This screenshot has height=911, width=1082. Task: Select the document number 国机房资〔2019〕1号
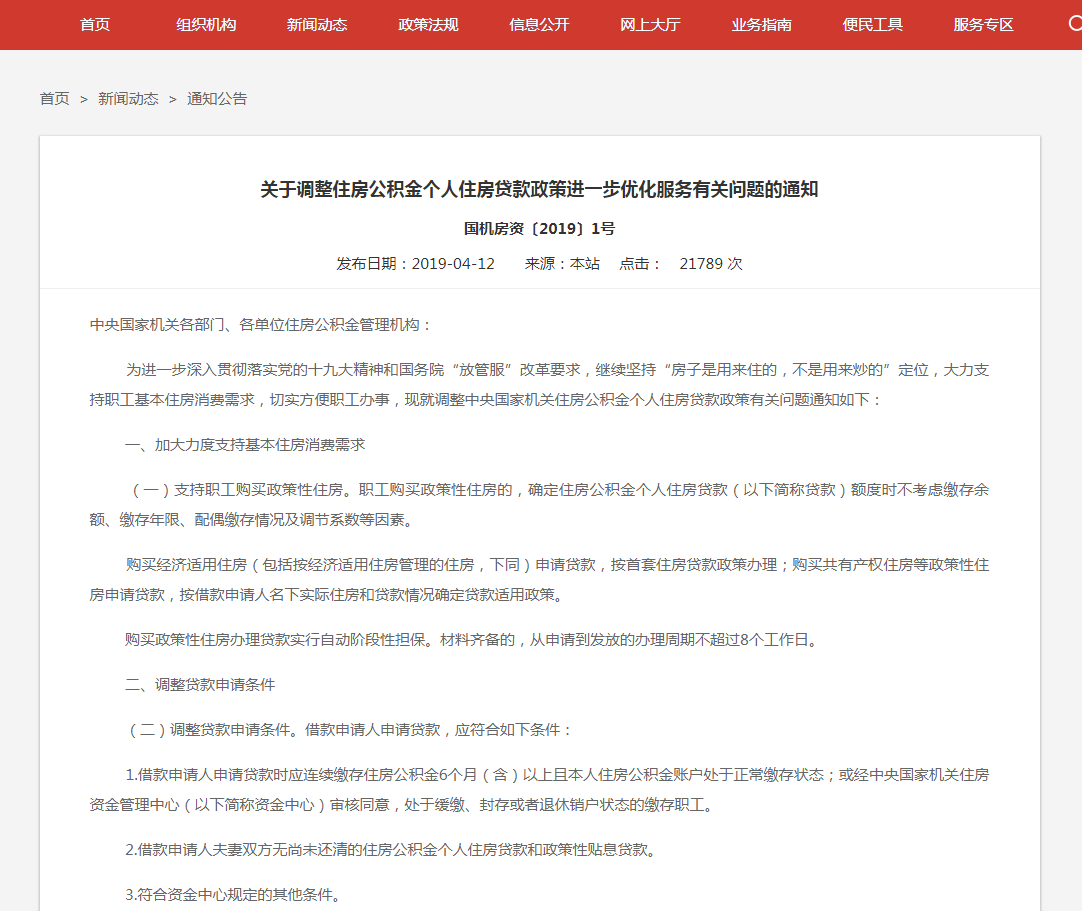point(540,228)
